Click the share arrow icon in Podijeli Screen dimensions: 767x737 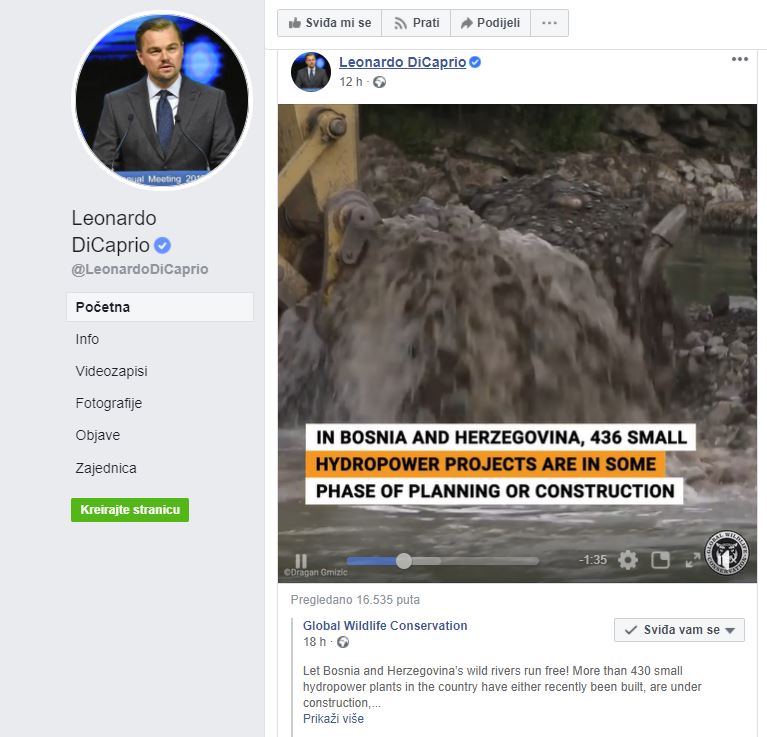[467, 23]
